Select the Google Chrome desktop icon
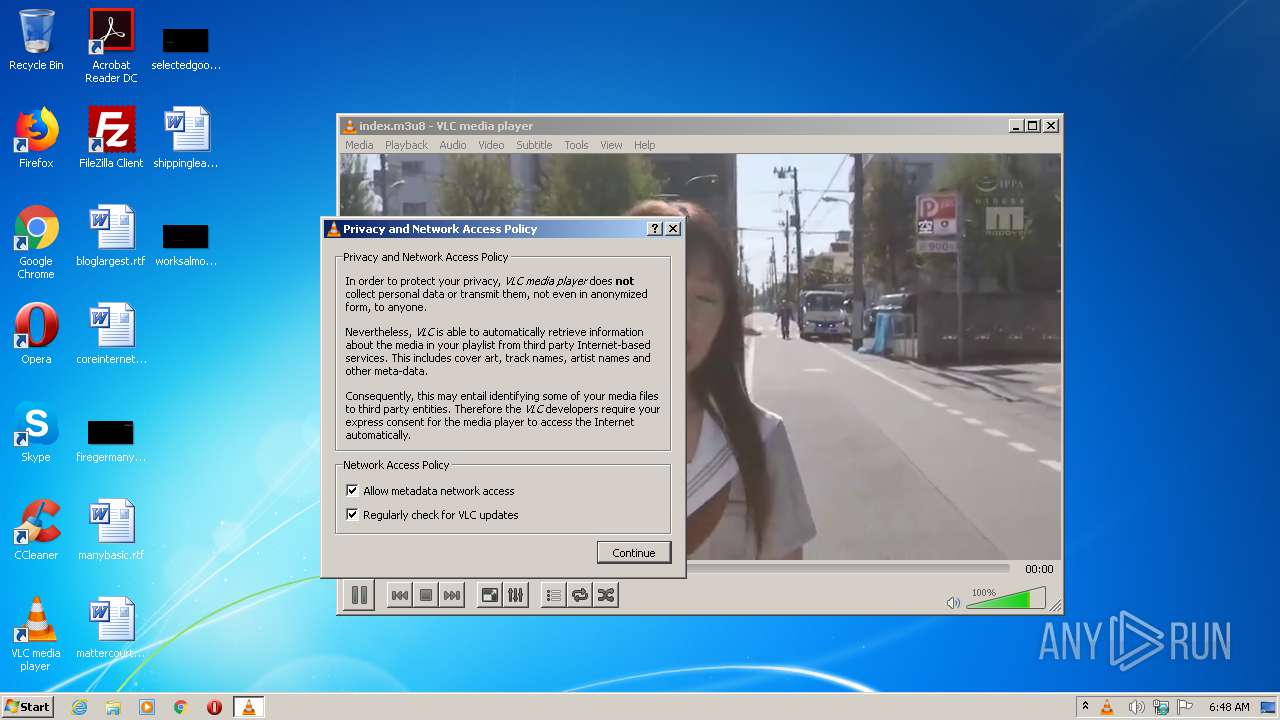The width and height of the screenshot is (1280, 720). pyautogui.click(x=36, y=242)
